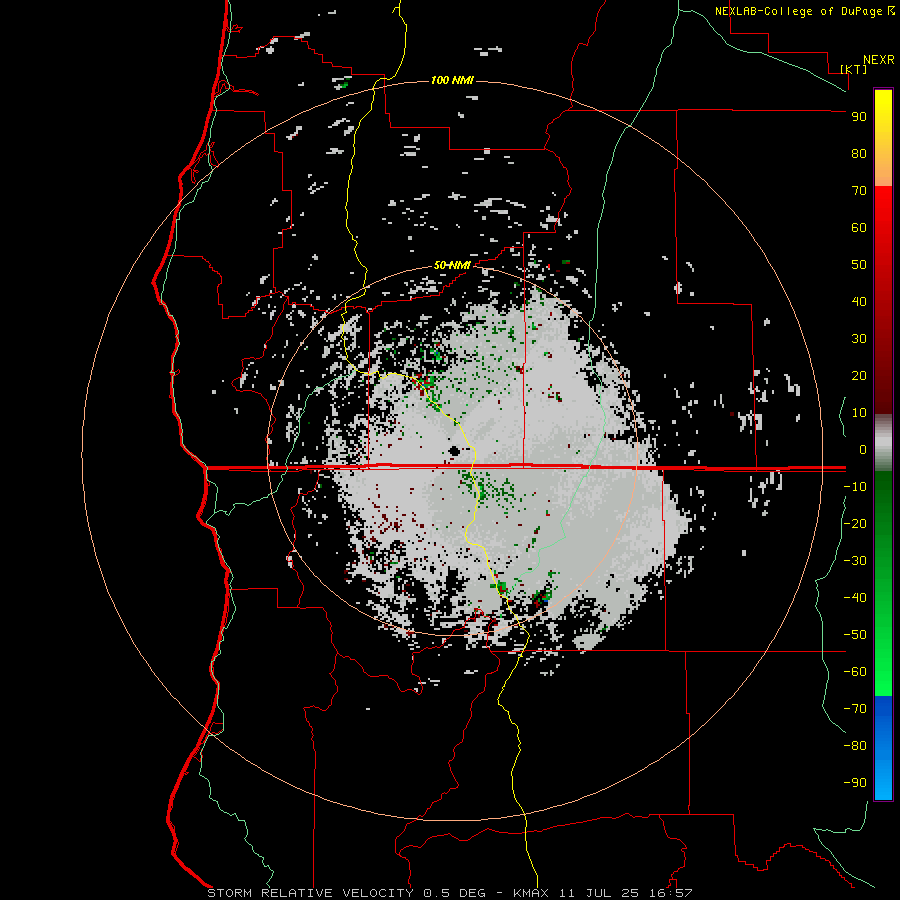This screenshot has width=900, height=900.
Task: Click the 80 value on velocity scale
Action: pyautogui.click(x=859, y=153)
